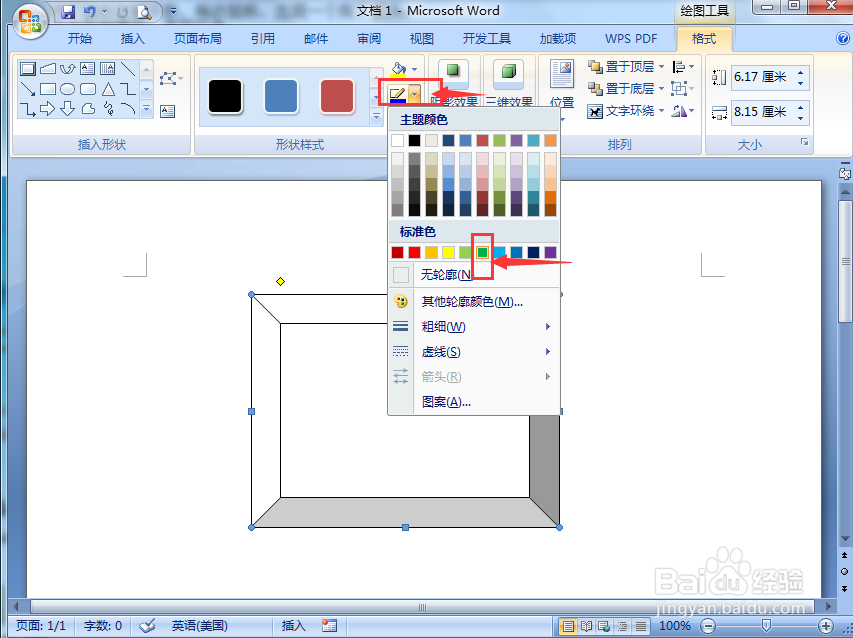Pick the green standard color swatch
The image size is (853, 638).
[x=482, y=252]
